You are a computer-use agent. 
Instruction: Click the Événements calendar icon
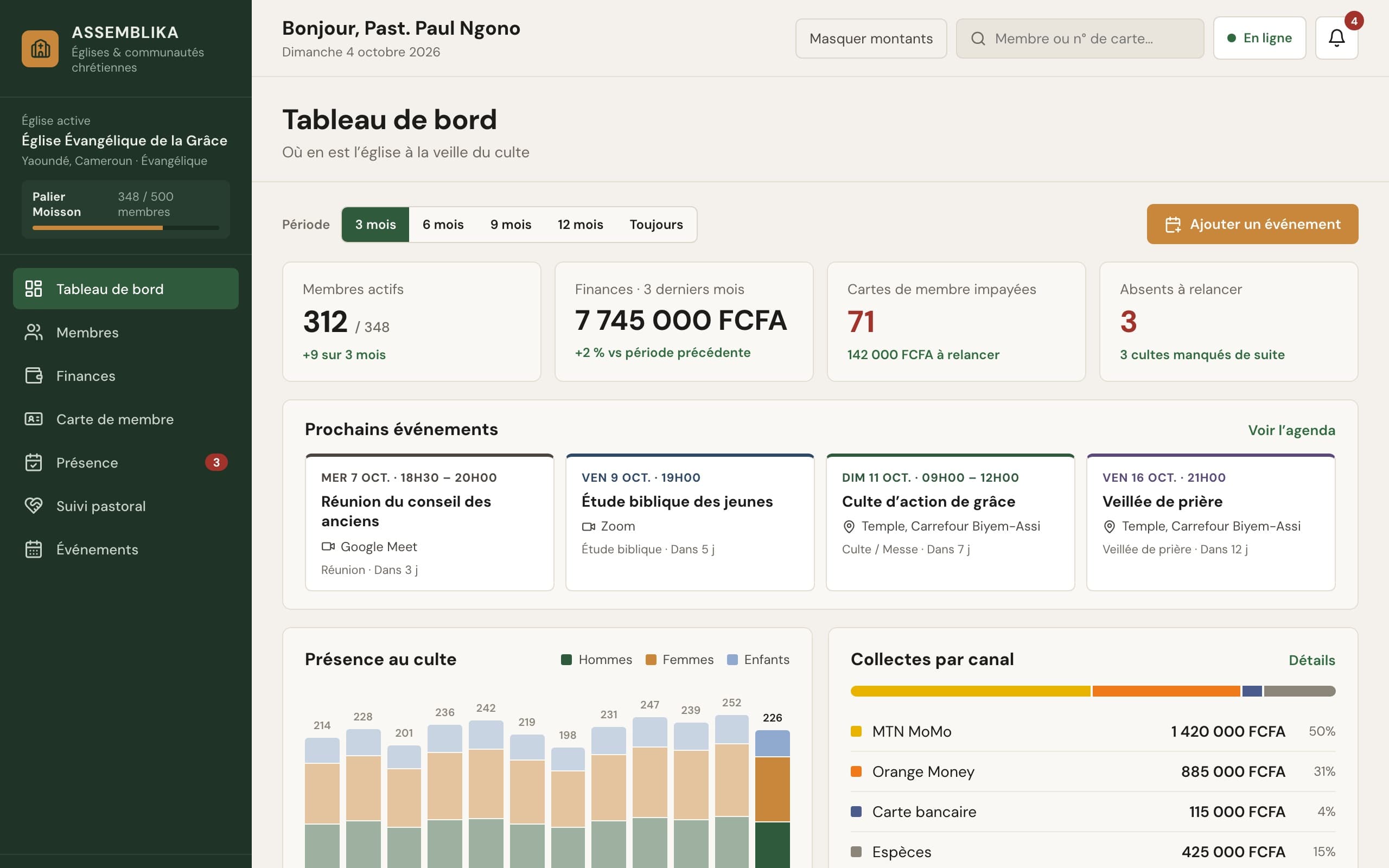pos(33,550)
